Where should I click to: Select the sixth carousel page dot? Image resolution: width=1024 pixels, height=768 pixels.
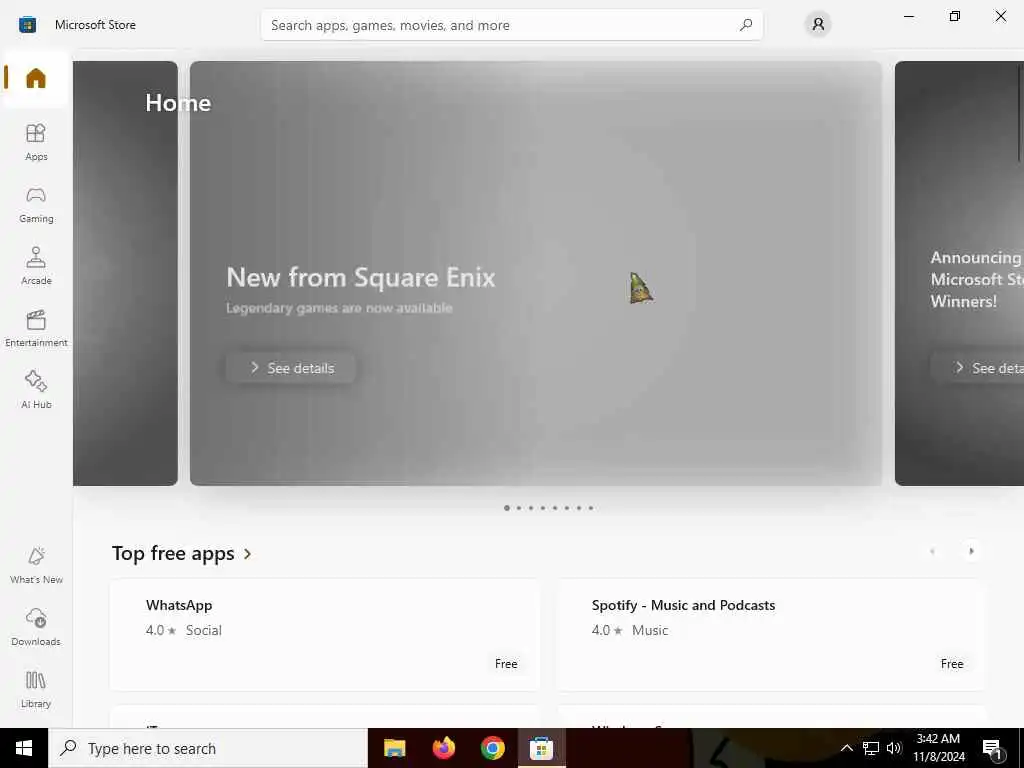click(567, 507)
